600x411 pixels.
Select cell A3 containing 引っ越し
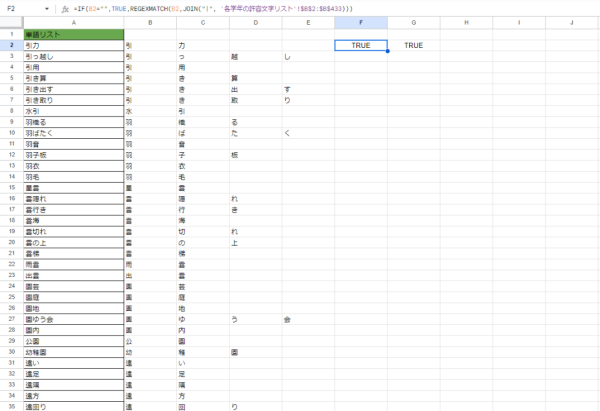tap(73, 56)
